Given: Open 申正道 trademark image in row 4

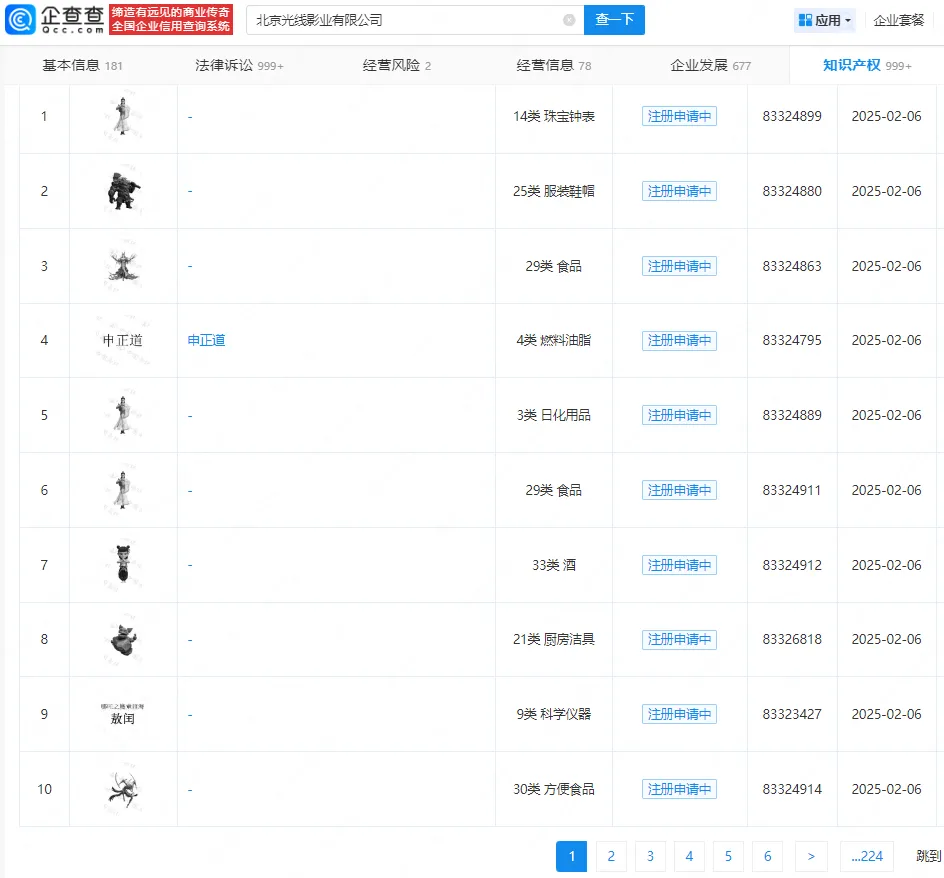Looking at the screenshot, I should [123, 340].
